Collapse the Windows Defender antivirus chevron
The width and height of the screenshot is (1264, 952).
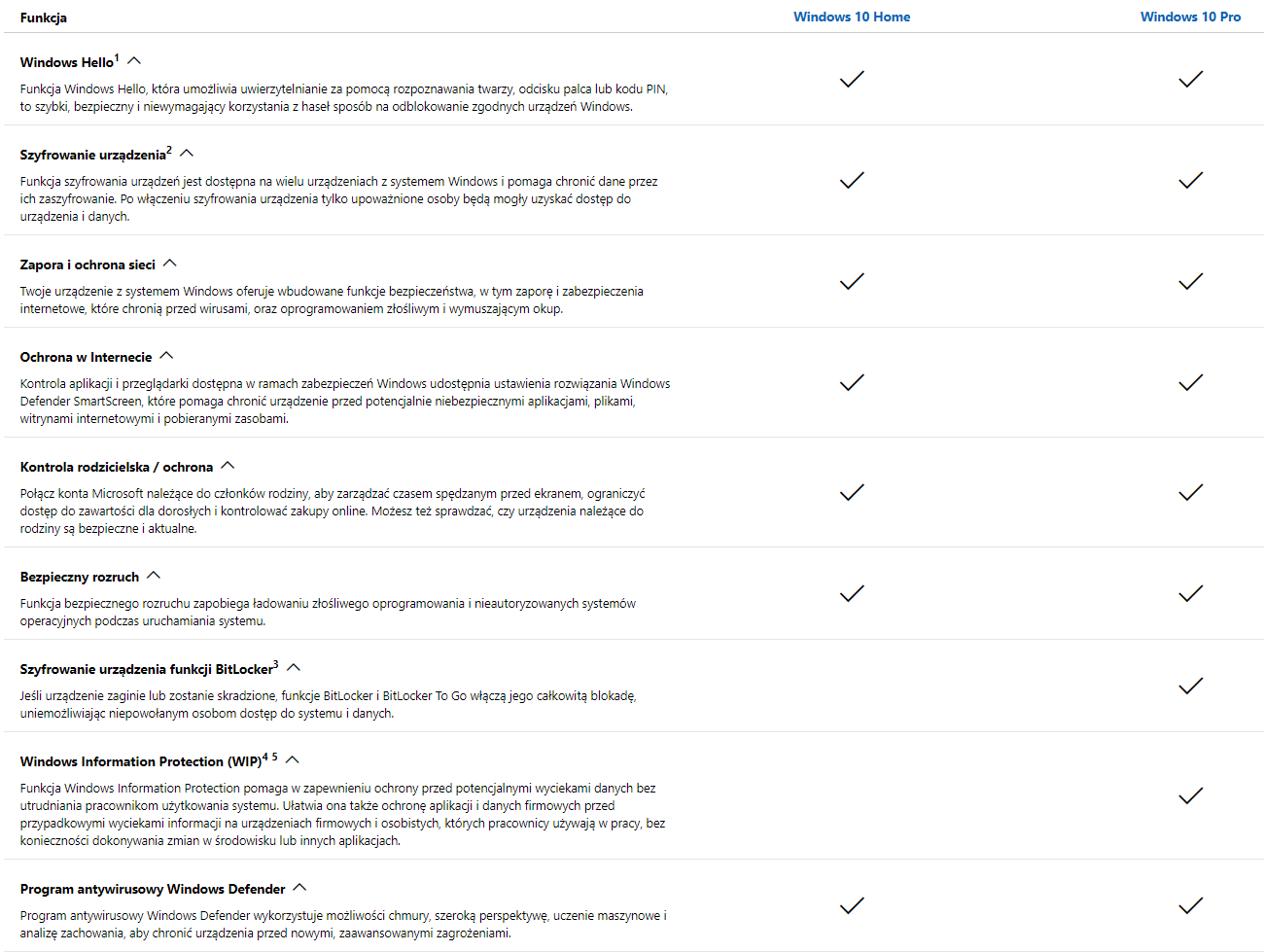(299, 888)
